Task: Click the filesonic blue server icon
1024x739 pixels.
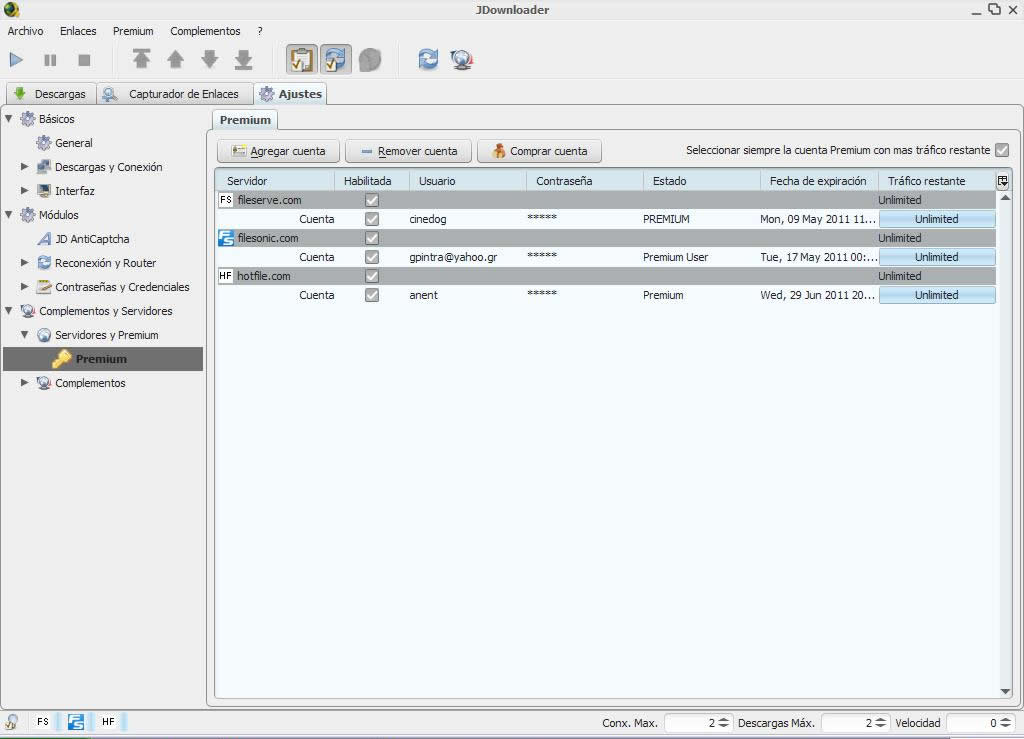Action: tap(226, 238)
